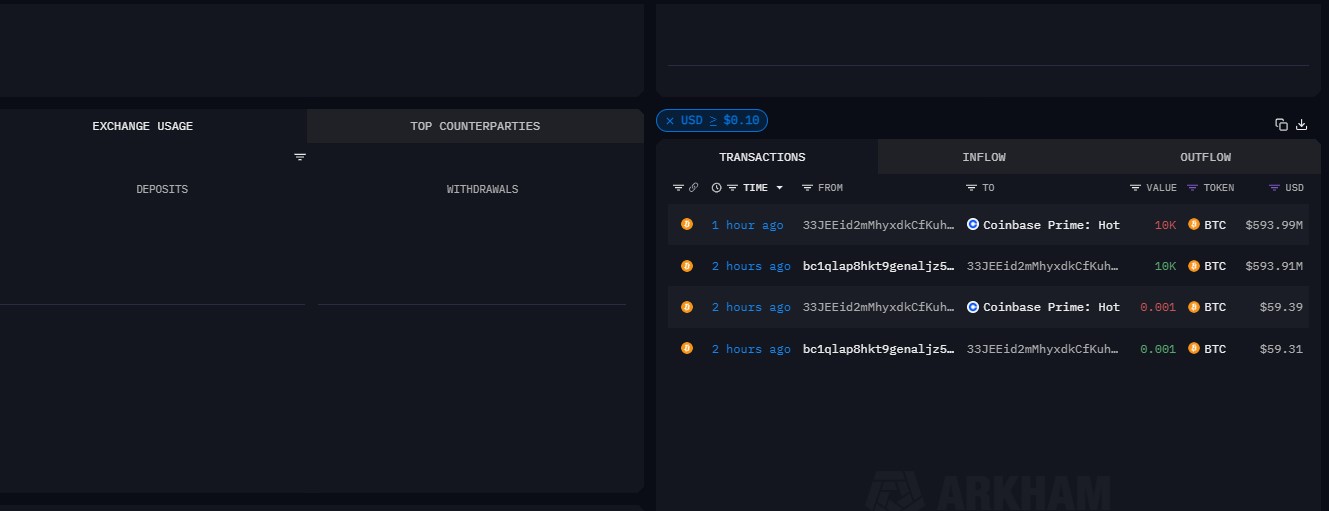Click the USD ≥ $0.10 filter chip label

point(720,120)
